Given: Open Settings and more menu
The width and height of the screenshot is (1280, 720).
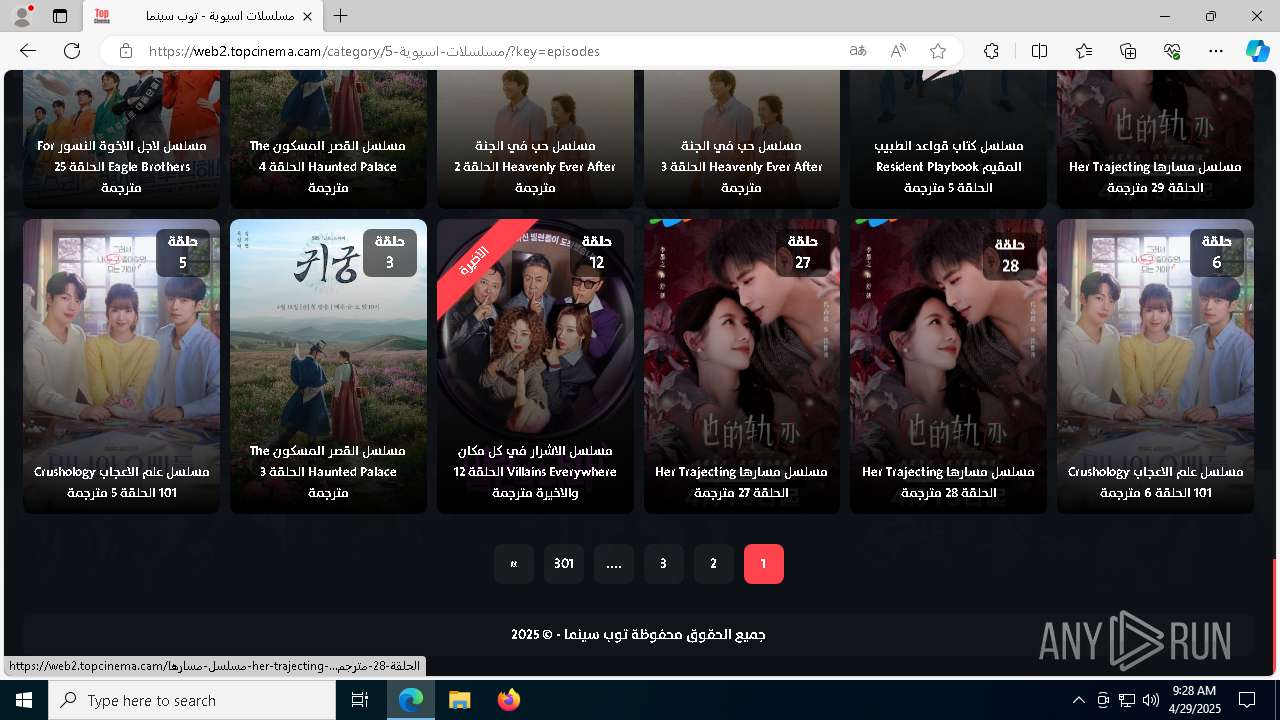Looking at the screenshot, I should tap(1216, 51).
